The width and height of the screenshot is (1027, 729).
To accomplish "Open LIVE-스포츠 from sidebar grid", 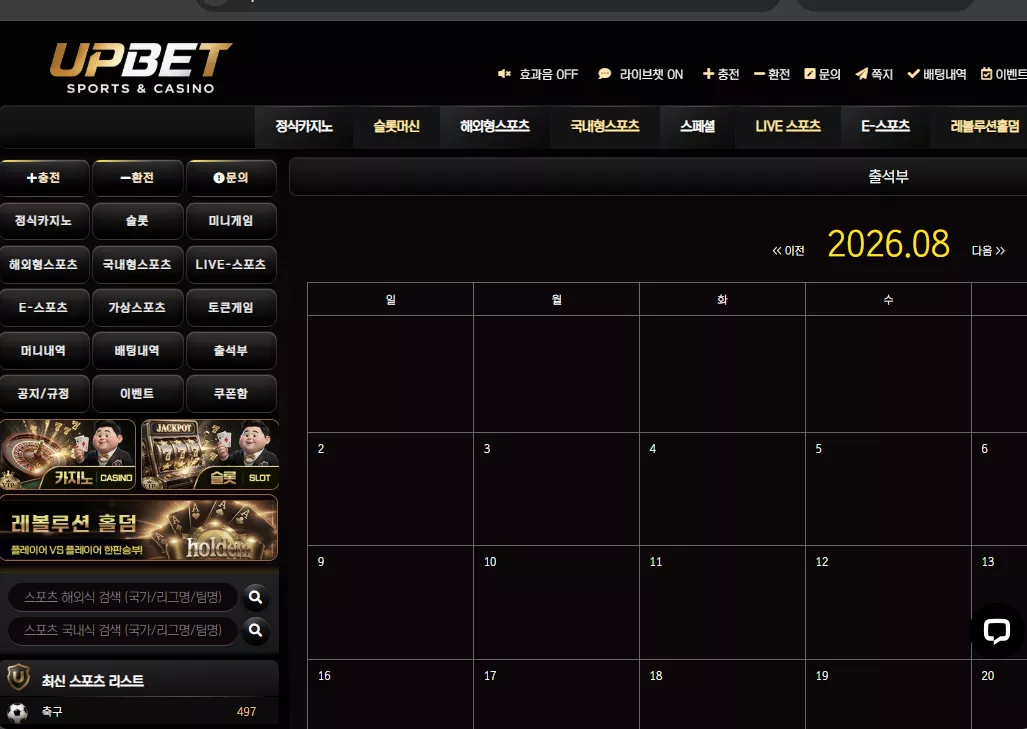I will [231, 265].
